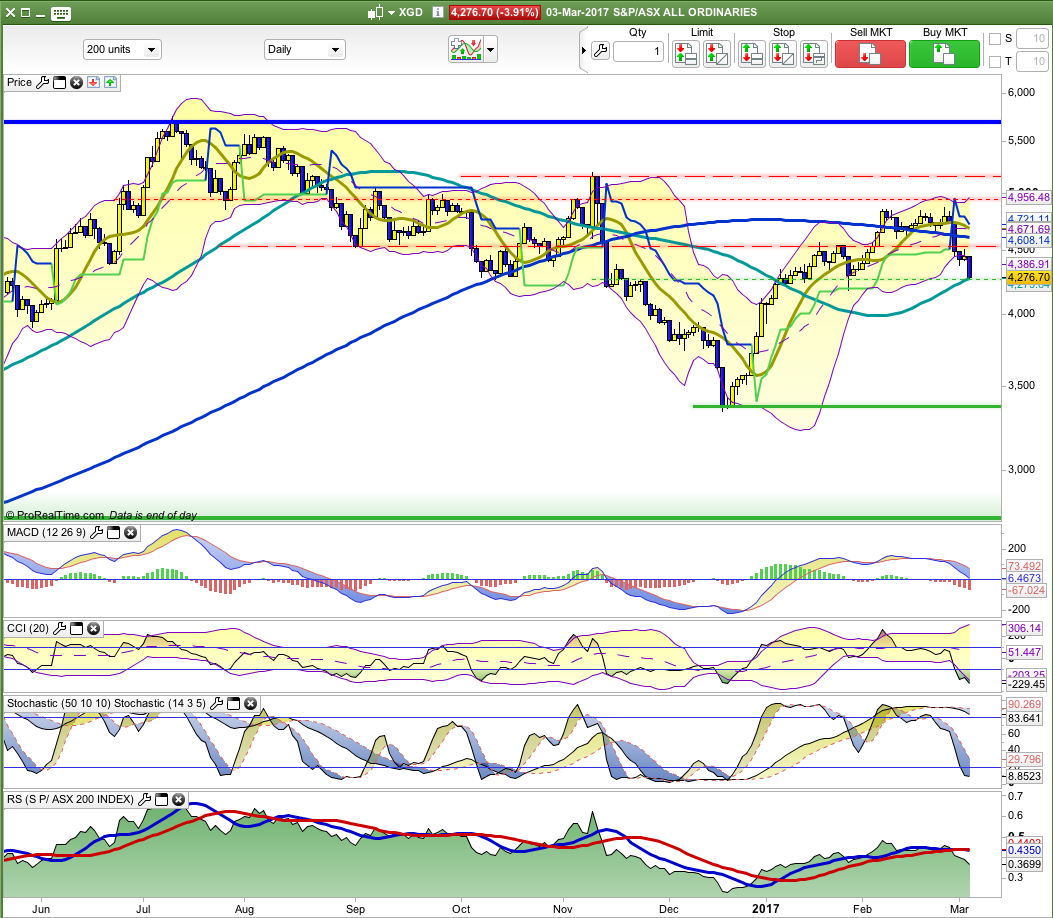
Task: Close the CCI indicator panel
Action: (x=94, y=629)
